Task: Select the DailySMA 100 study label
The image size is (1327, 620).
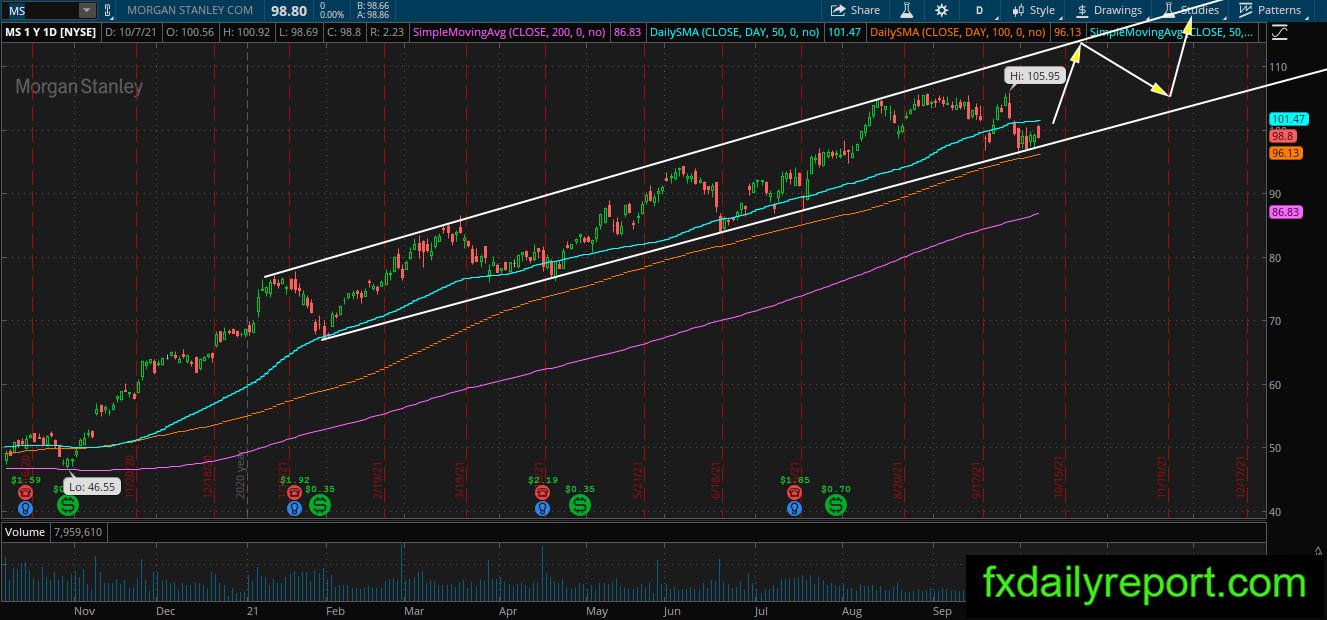Action: point(958,32)
